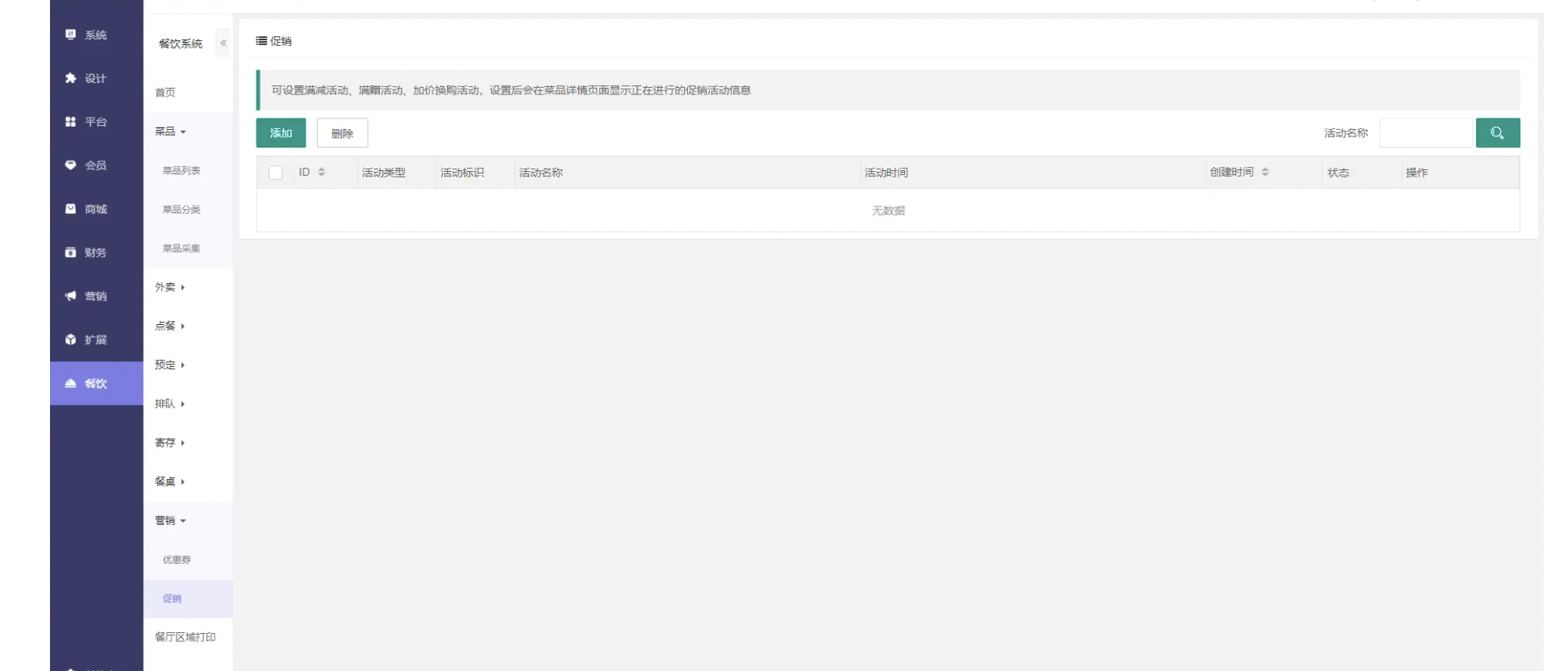Click the list icon beside 促销 title
The width and height of the screenshot is (1568, 671).
pyautogui.click(x=261, y=41)
